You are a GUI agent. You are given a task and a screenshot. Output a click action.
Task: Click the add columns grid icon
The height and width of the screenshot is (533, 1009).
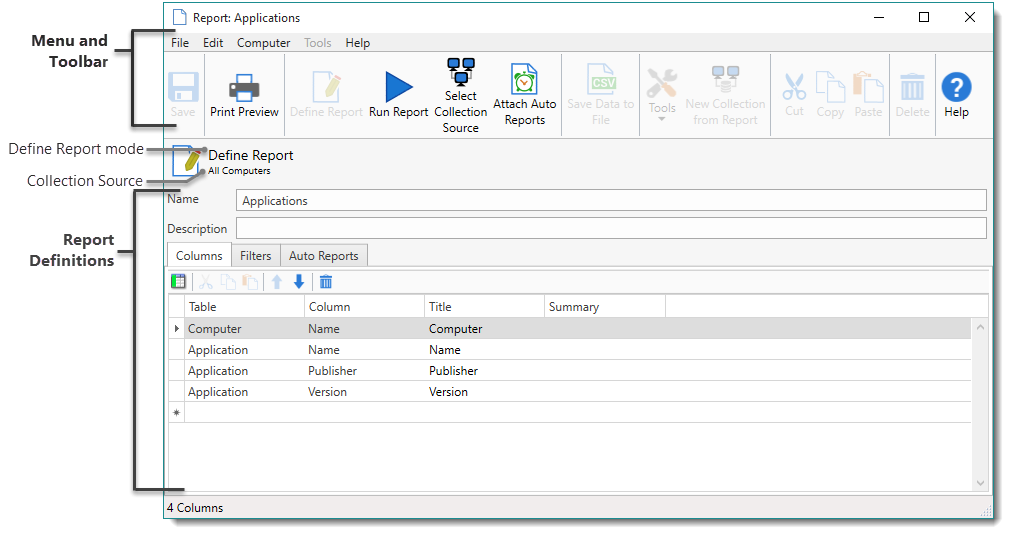179,282
